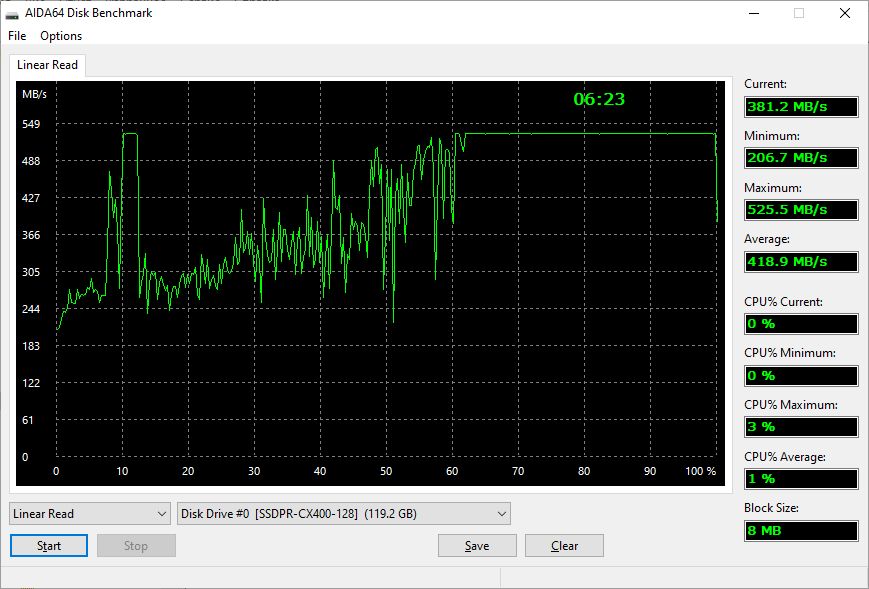Save the benchmark results

477,546
